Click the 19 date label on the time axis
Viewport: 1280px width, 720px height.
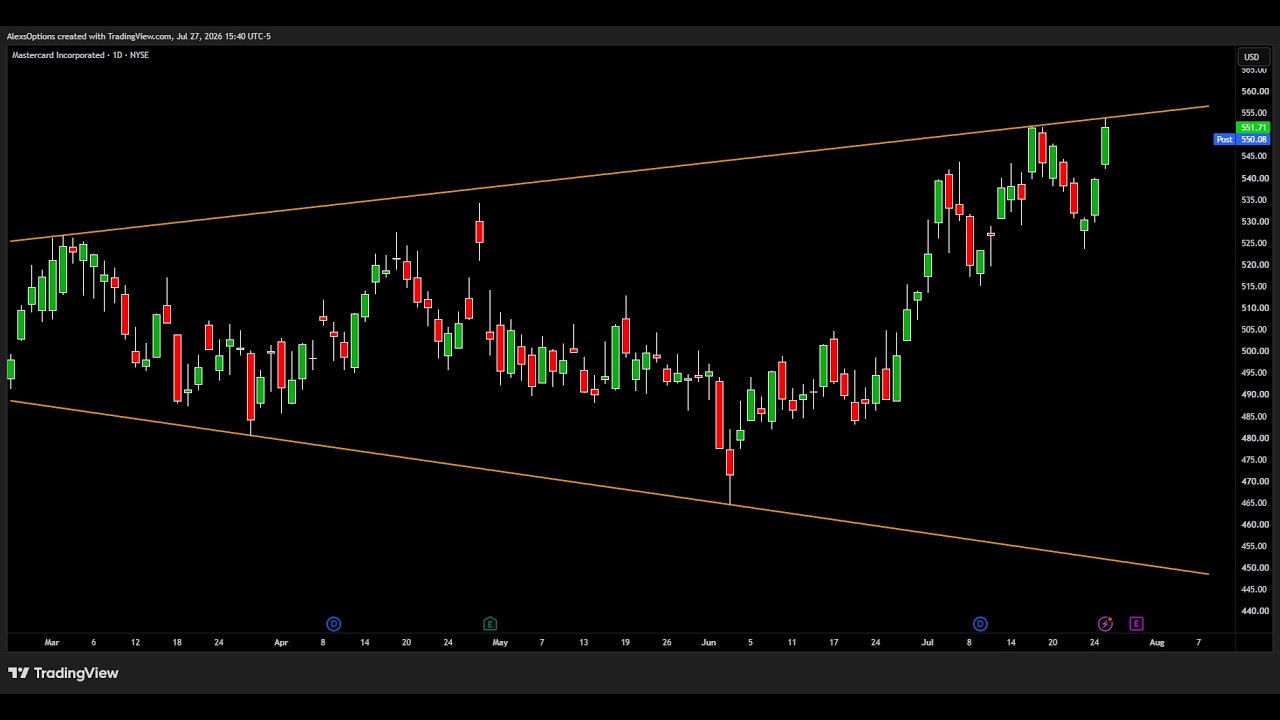625,643
